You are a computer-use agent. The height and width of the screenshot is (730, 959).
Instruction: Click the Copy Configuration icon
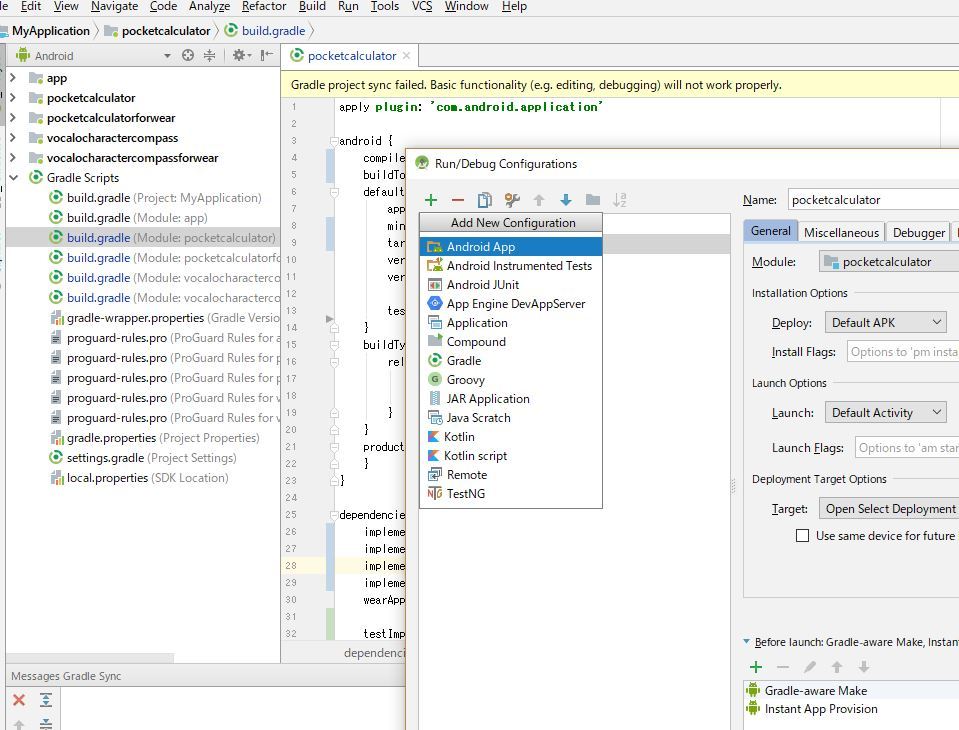coord(485,200)
